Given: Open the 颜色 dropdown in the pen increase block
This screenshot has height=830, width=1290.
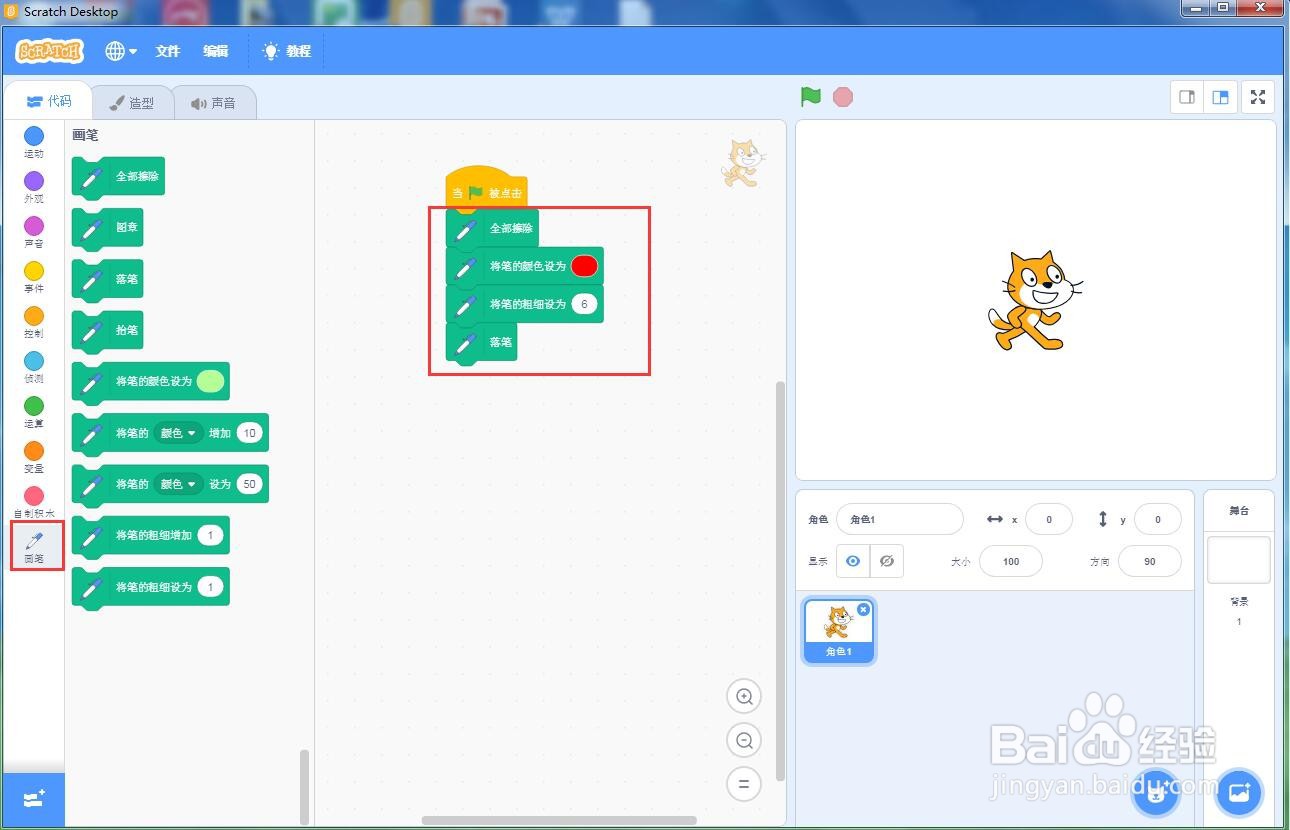Looking at the screenshot, I should coord(179,433).
